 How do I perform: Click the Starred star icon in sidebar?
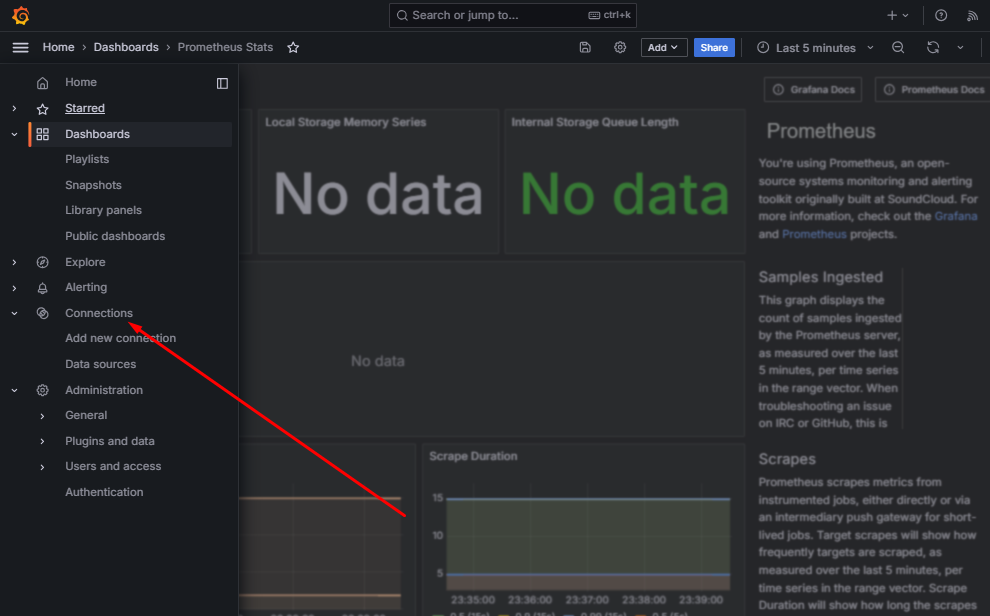point(42,109)
